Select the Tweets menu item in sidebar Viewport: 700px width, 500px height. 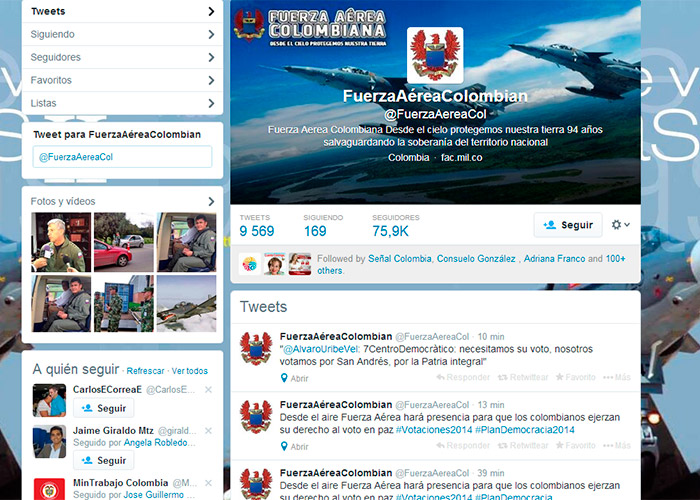point(121,12)
